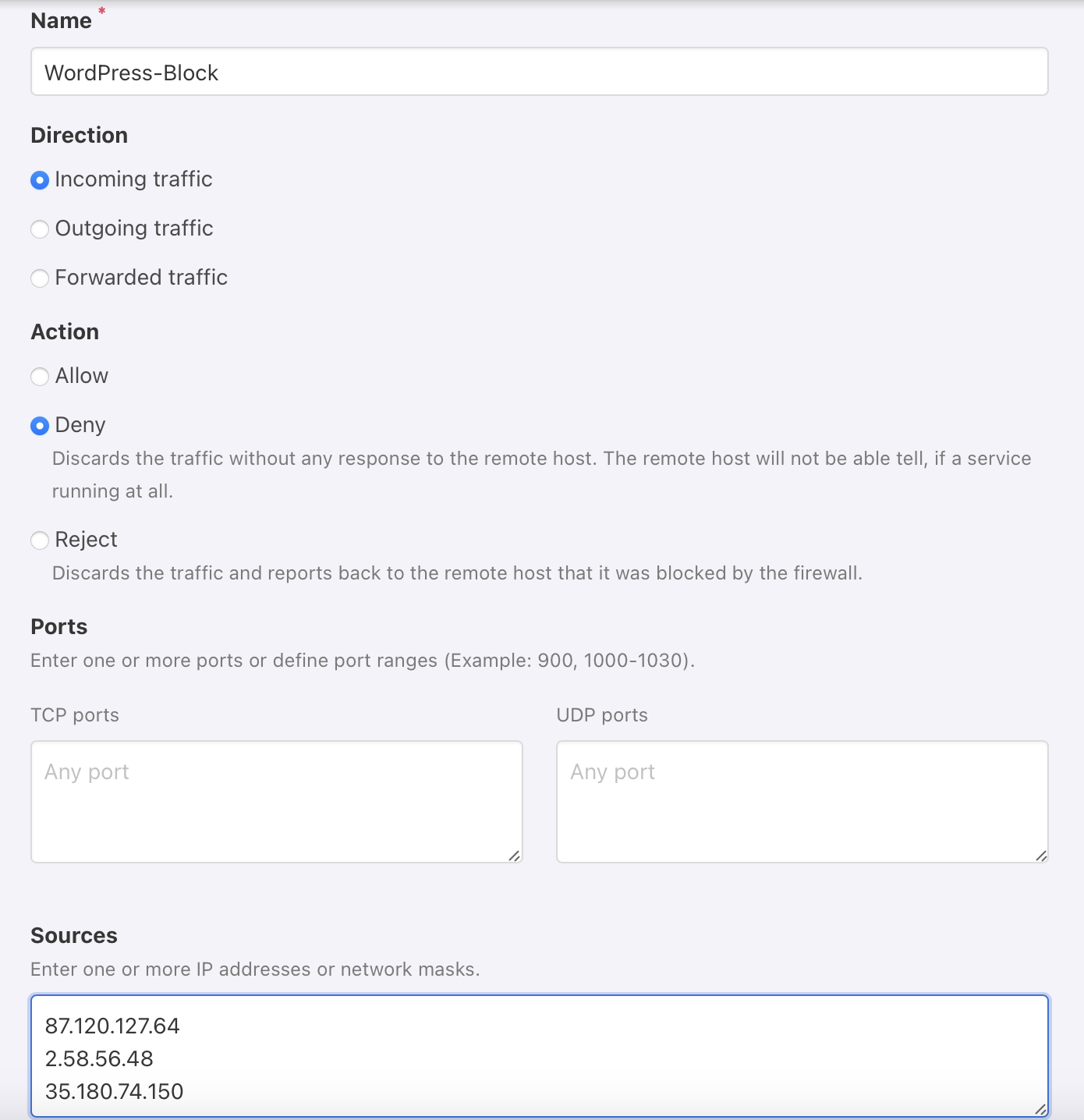Click the Sources section heading
The width and height of the screenshot is (1084, 1120).
(x=74, y=935)
